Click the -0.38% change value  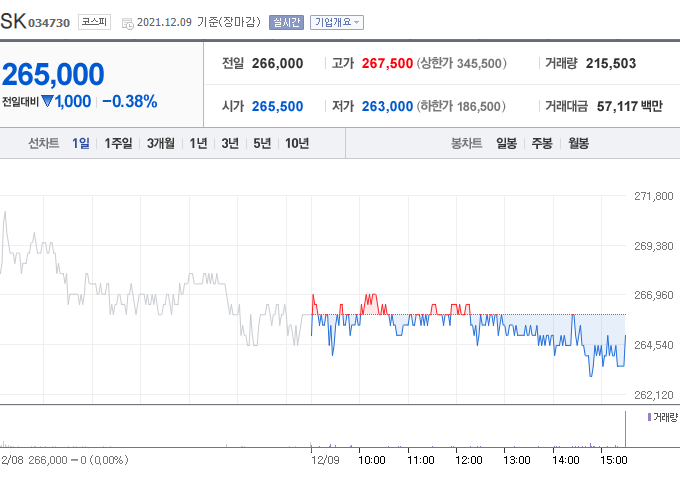130,101
